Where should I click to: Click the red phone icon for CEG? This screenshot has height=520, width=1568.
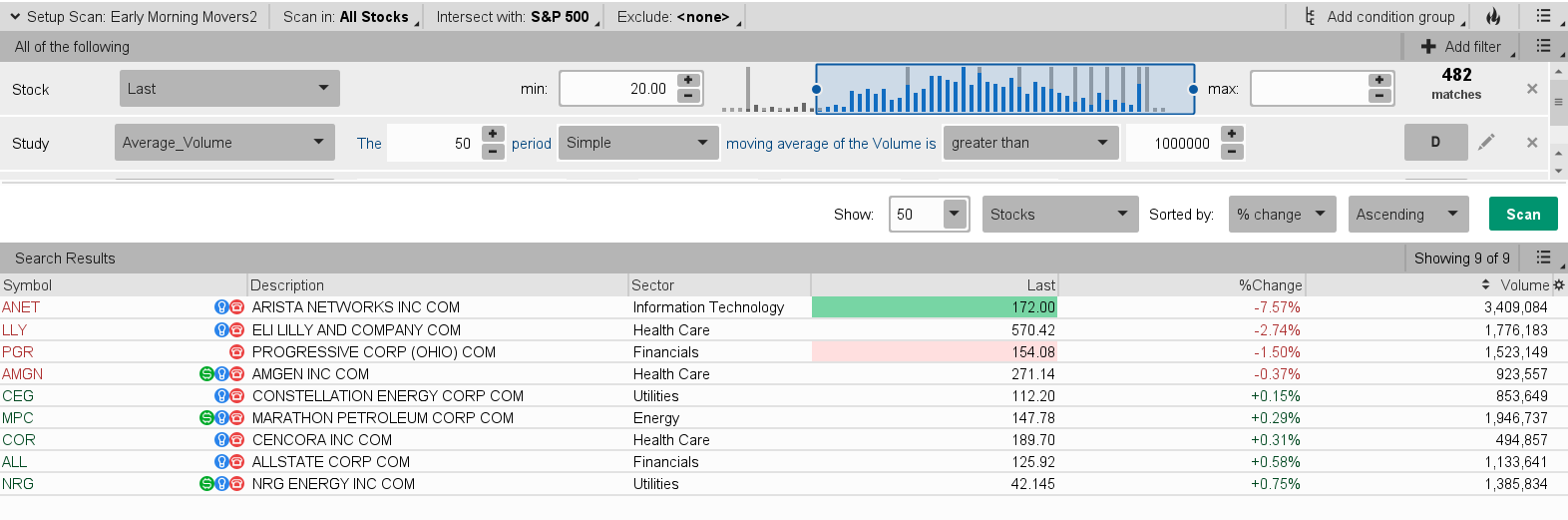click(237, 396)
